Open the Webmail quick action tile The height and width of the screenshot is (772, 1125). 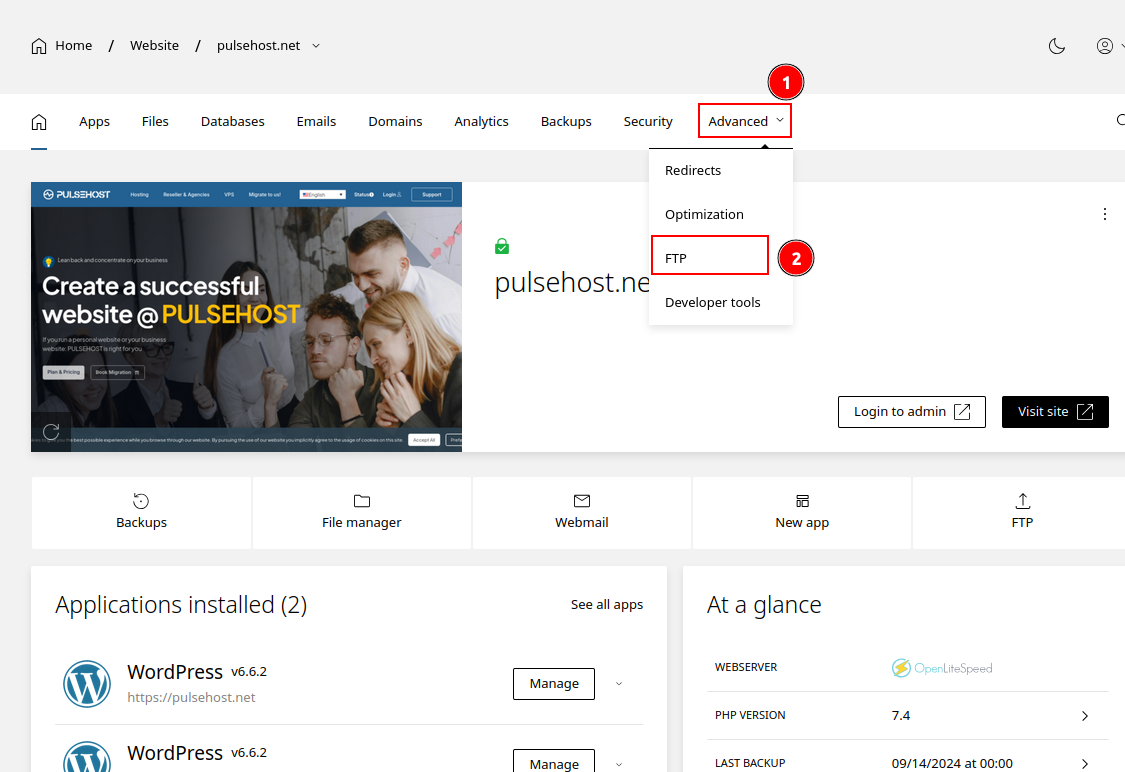(x=581, y=512)
